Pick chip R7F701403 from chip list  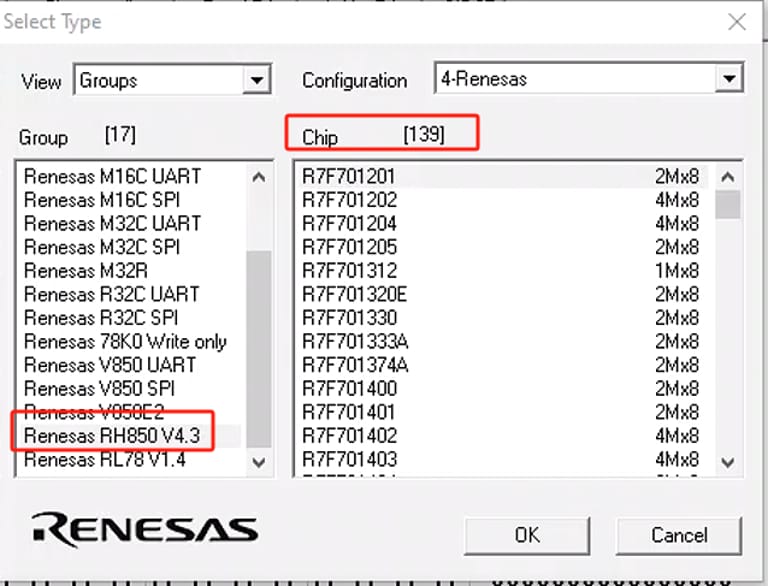(350, 460)
